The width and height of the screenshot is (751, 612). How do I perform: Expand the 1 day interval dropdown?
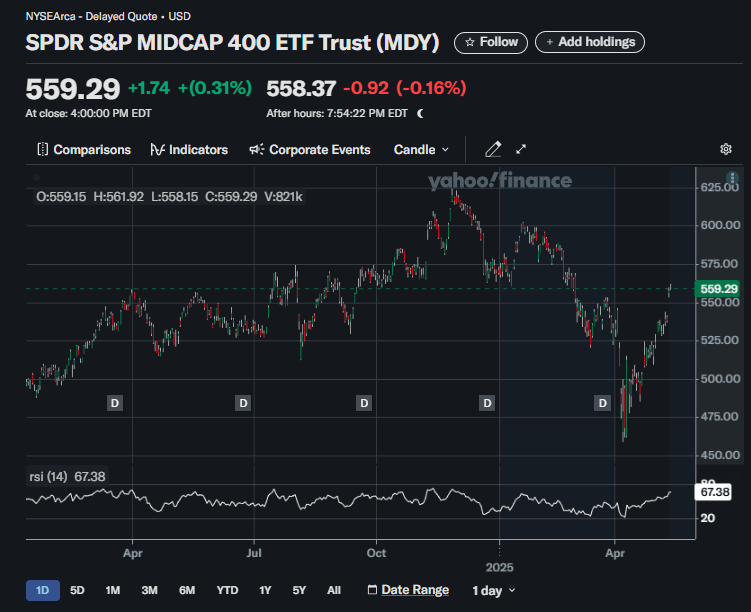click(x=494, y=590)
